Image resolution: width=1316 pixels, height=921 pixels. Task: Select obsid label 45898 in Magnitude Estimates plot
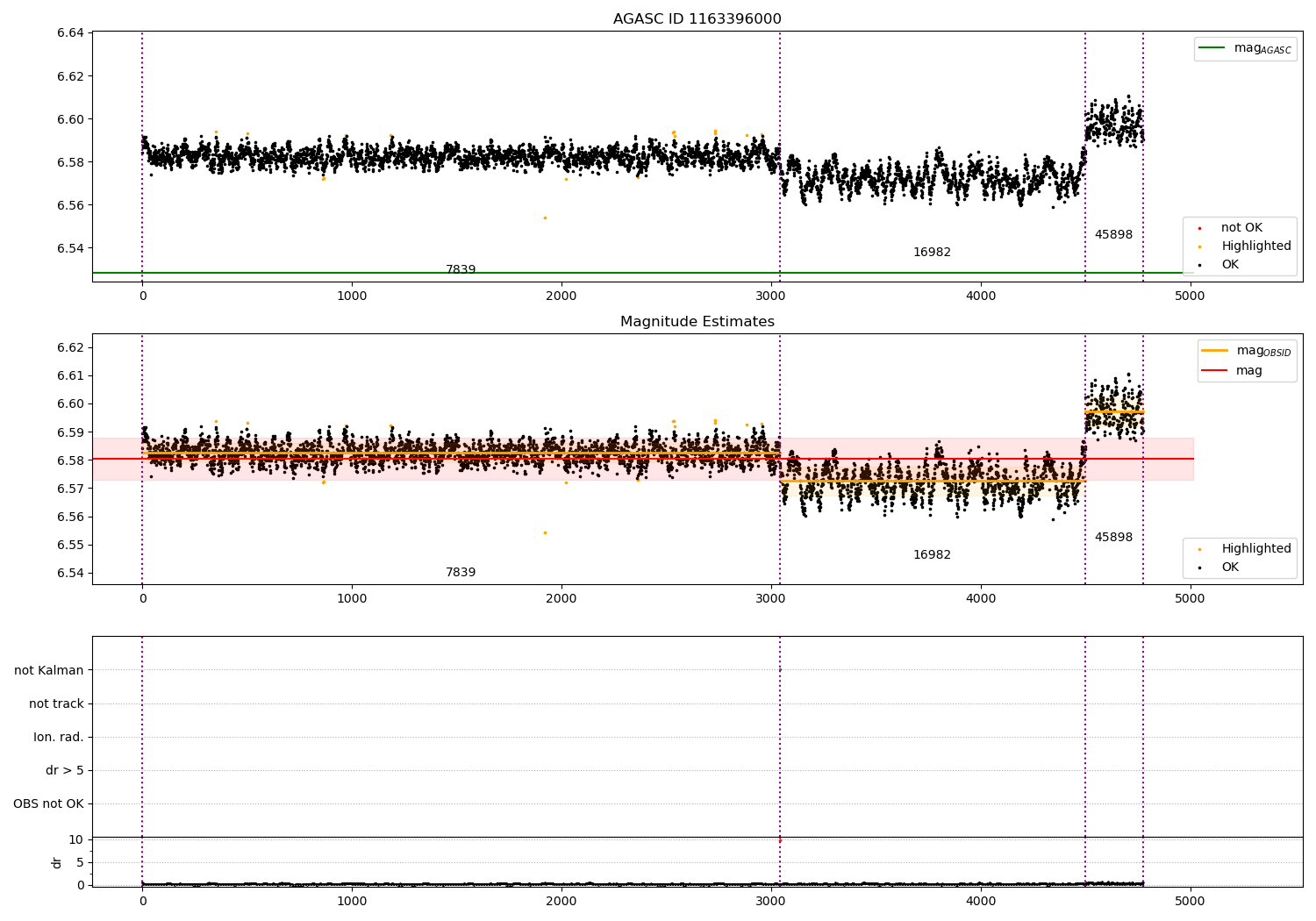click(x=1113, y=538)
